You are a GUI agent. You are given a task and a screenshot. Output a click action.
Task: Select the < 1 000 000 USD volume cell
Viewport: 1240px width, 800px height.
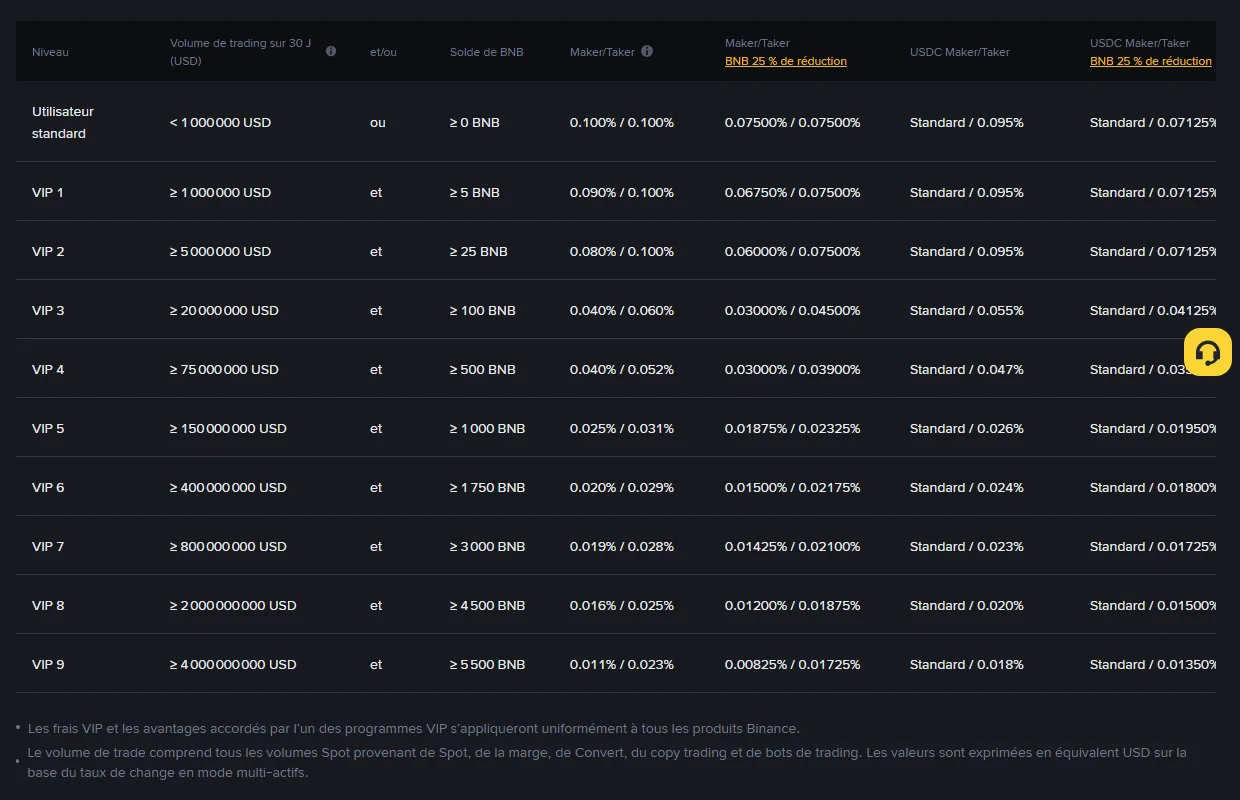point(220,122)
